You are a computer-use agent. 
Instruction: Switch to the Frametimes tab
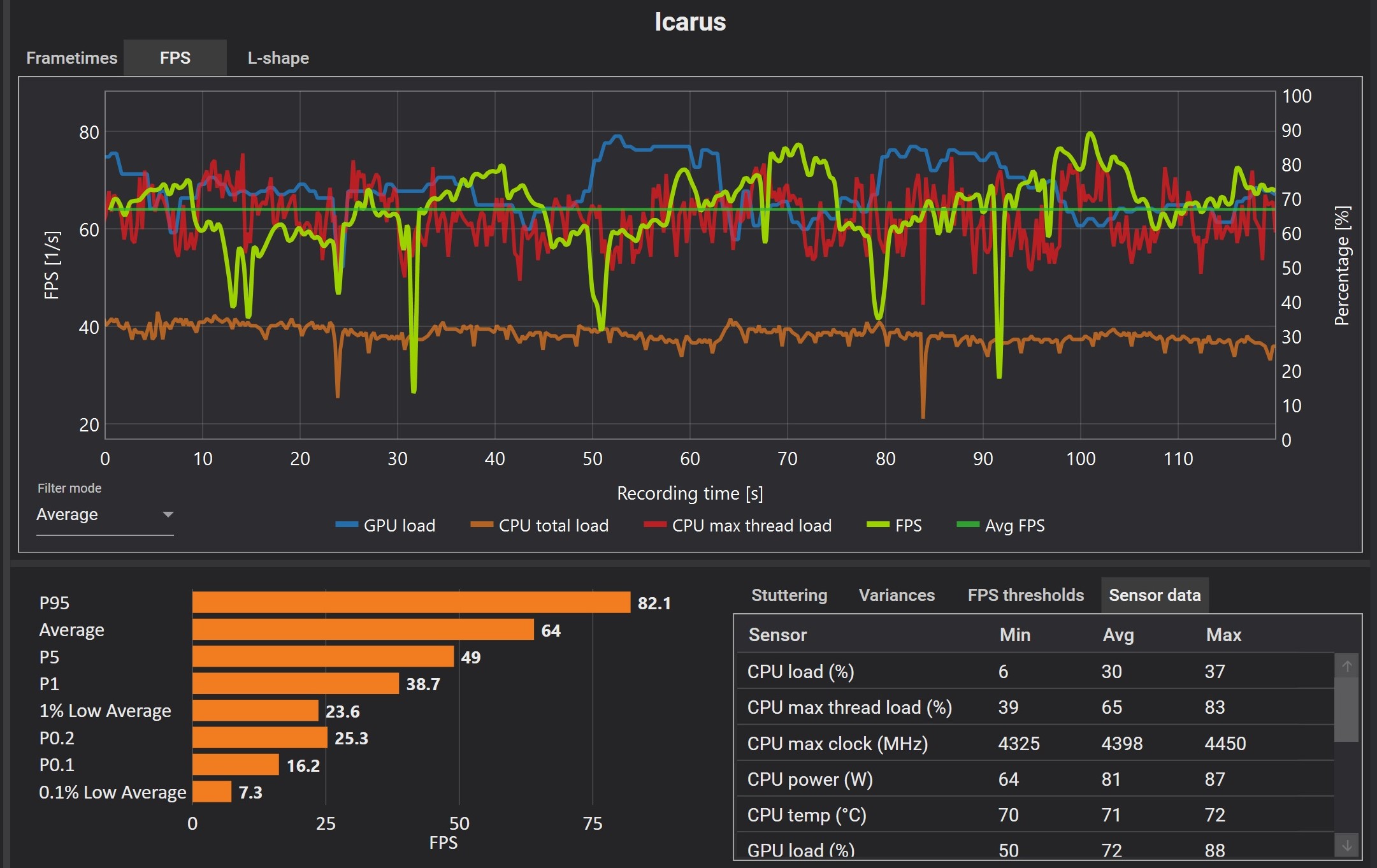click(x=71, y=58)
